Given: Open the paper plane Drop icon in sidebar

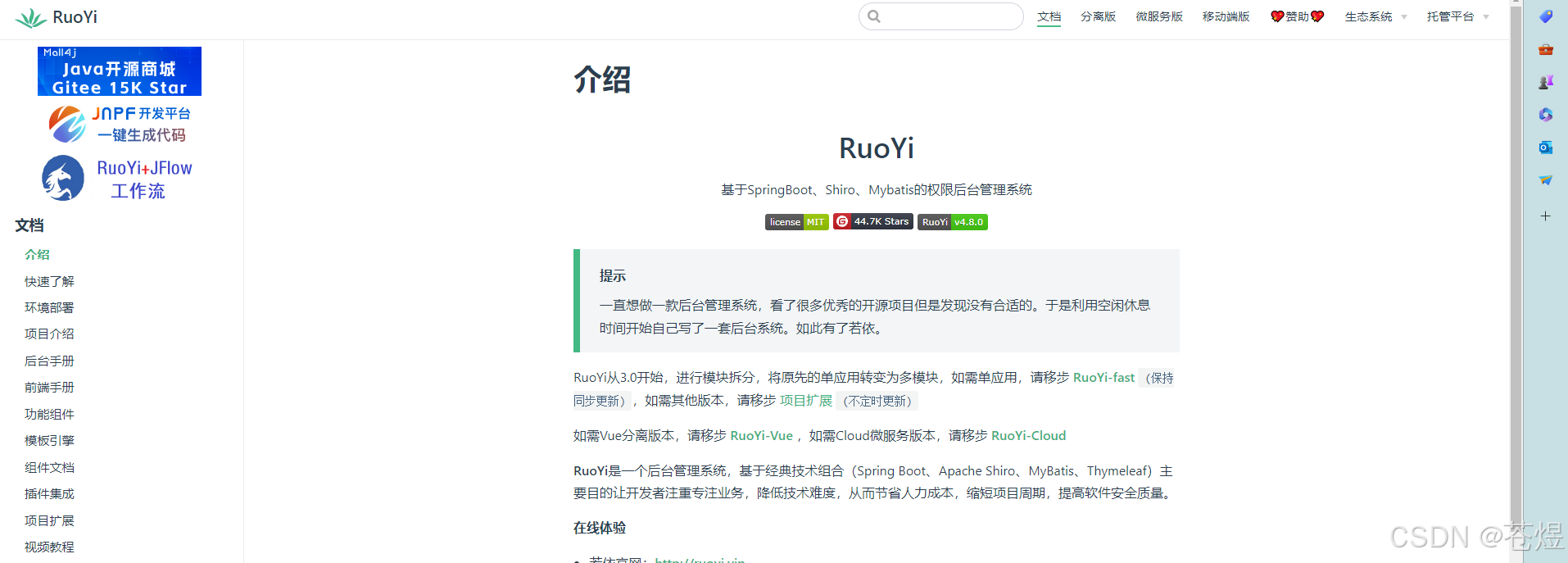Looking at the screenshot, I should click(x=1546, y=180).
